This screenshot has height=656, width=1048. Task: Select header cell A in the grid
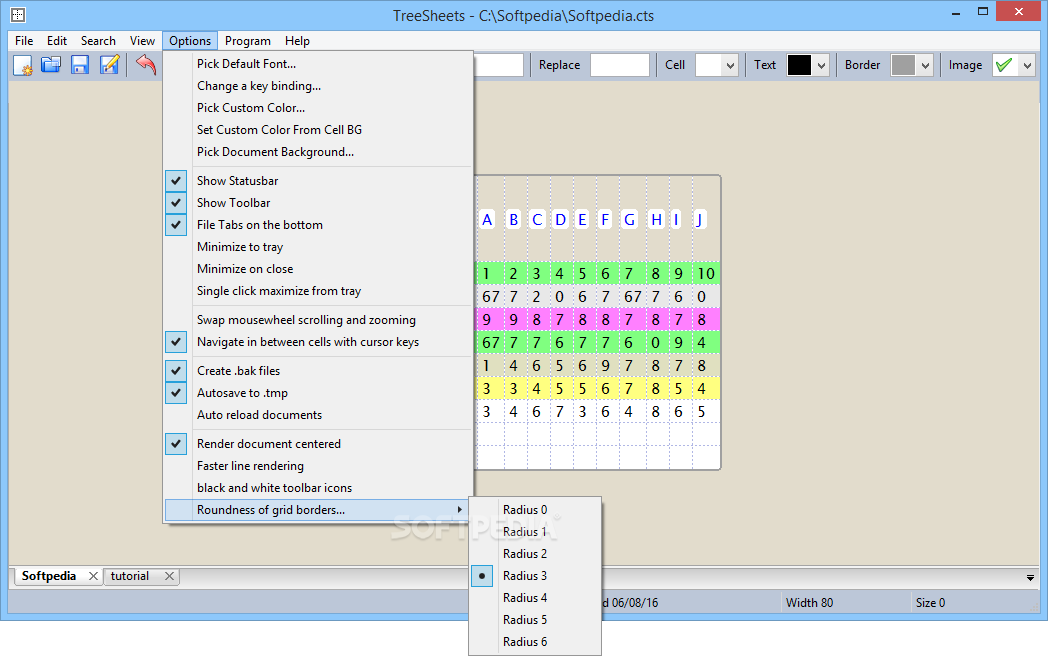point(487,219)
